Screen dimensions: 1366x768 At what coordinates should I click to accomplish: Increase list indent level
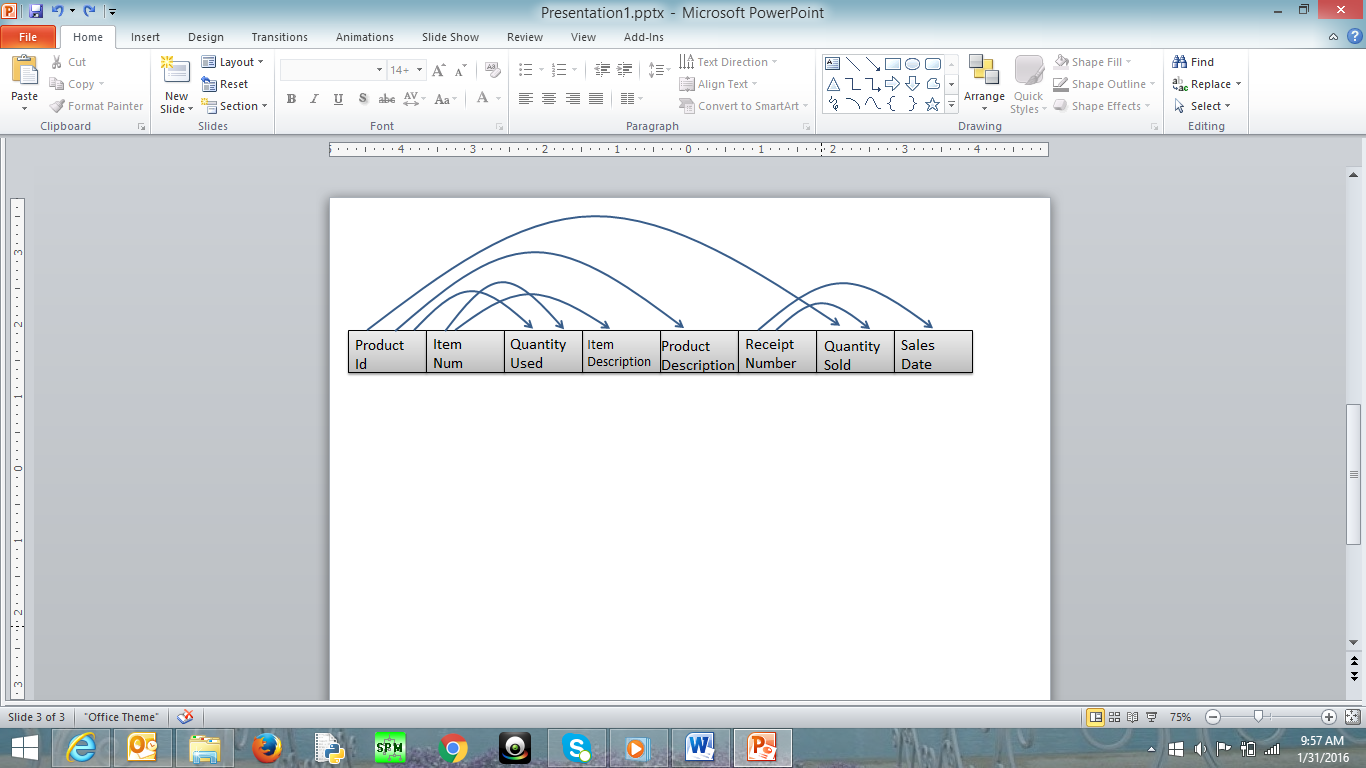[x=625, y=70]
